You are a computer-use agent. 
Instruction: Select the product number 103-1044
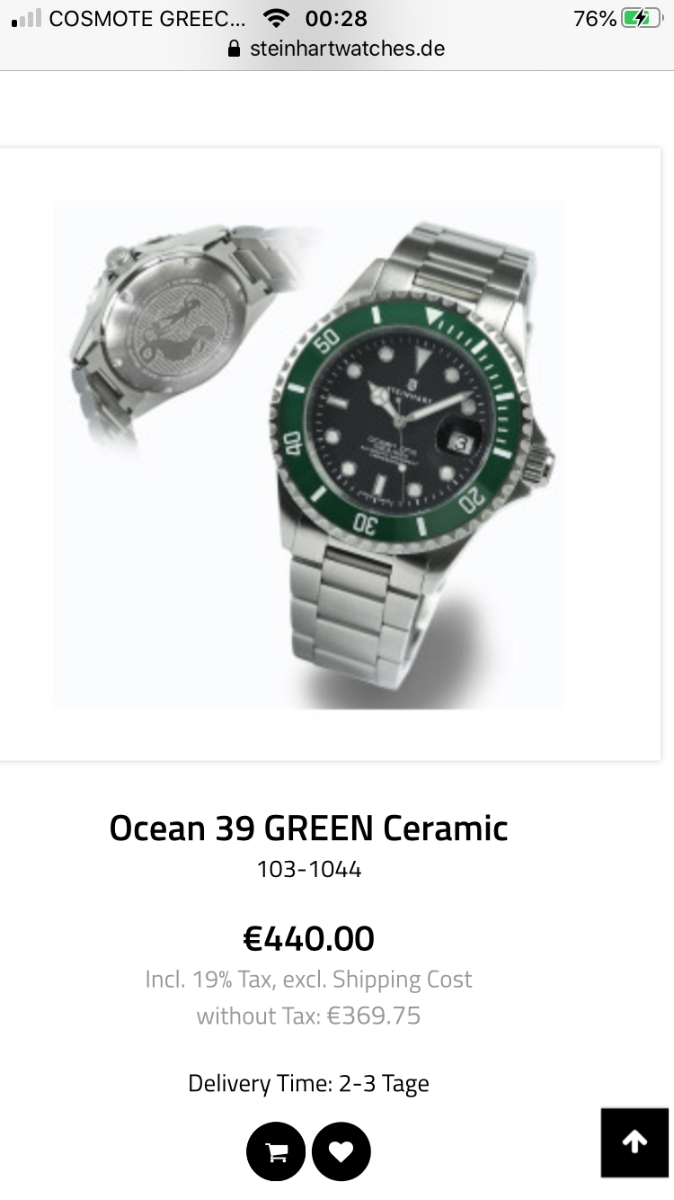(309, 869)
